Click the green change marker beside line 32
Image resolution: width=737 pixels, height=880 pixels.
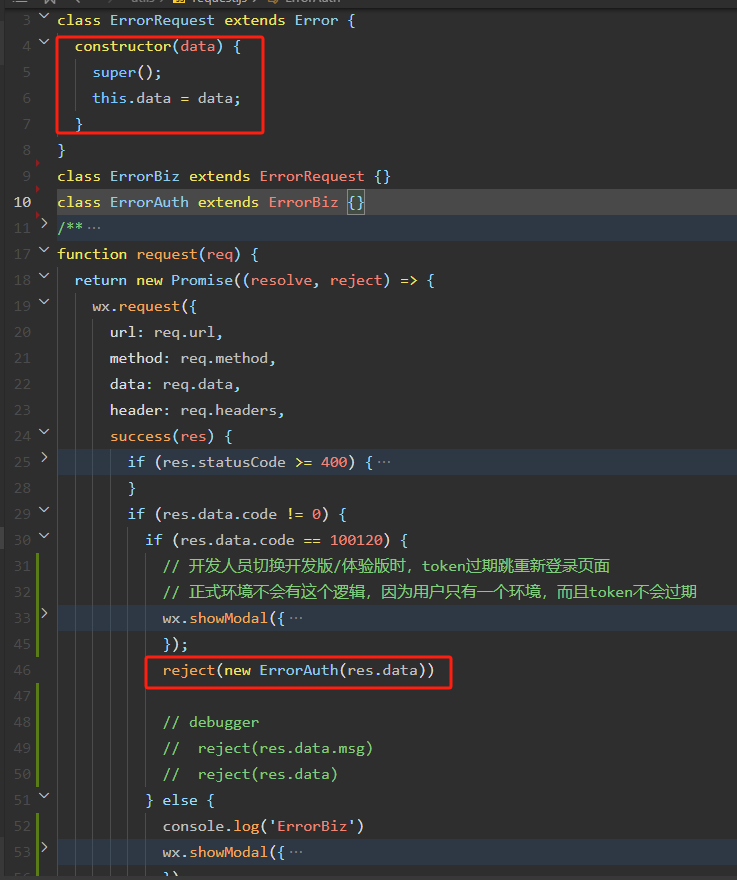[38, 592]
